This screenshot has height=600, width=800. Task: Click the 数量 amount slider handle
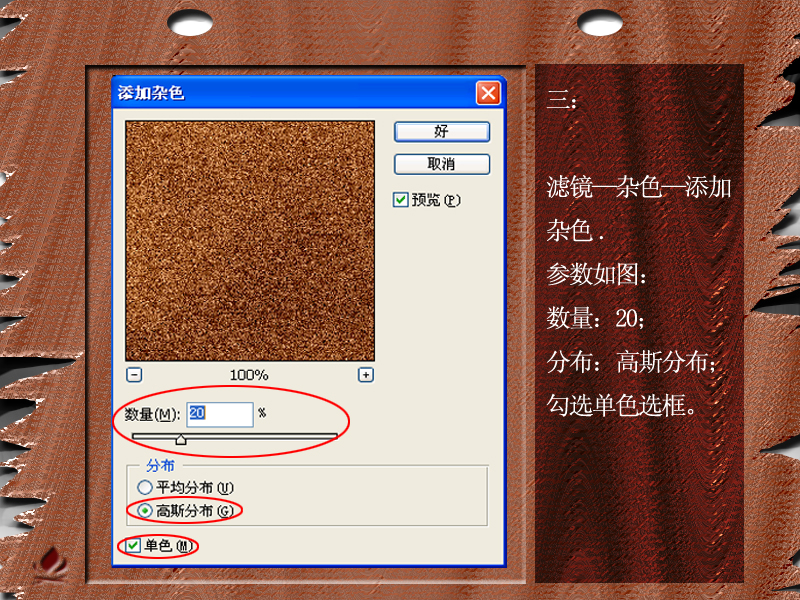tap(181, 439)
